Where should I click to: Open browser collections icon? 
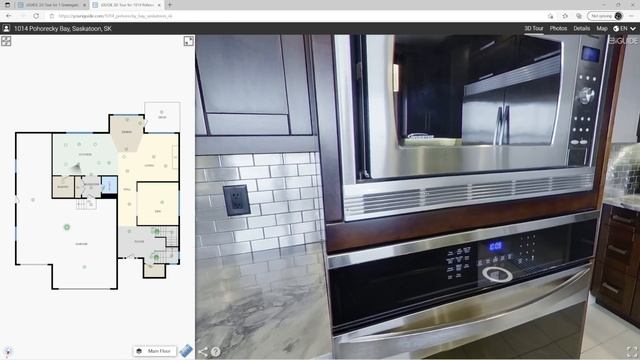579,16
